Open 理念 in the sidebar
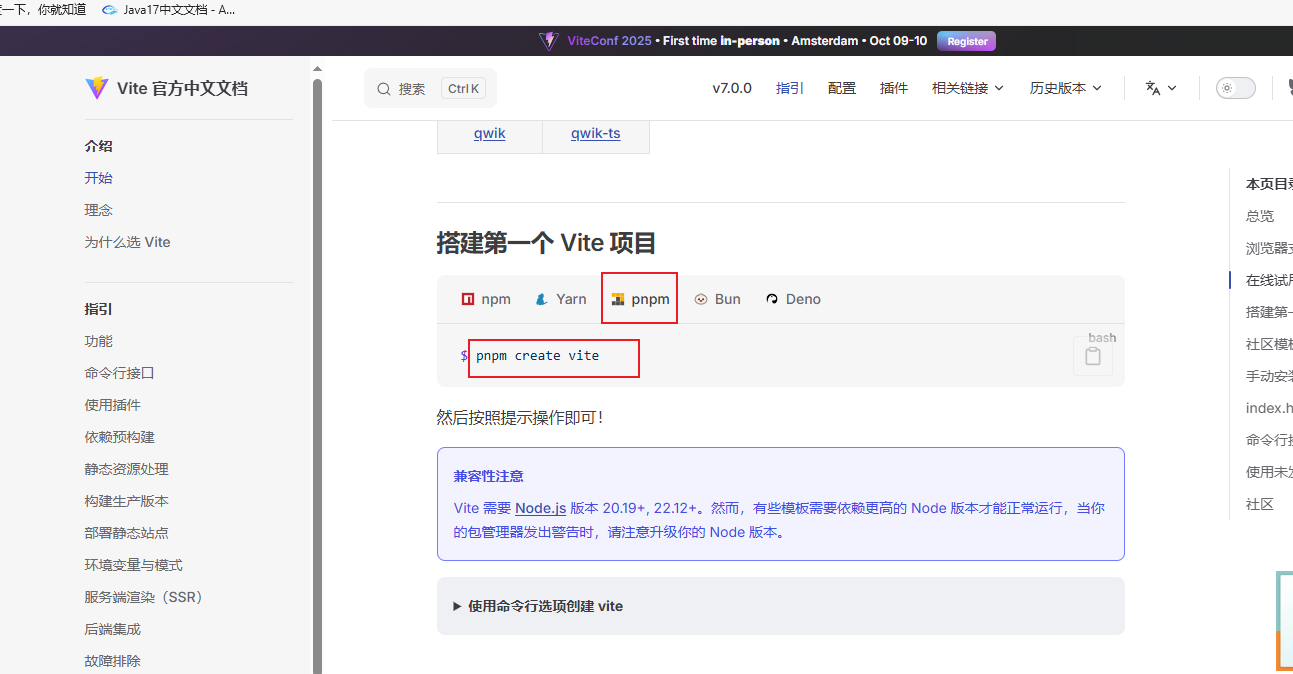This screenshot has width=1293, height=674. click(x=99, y=210)
